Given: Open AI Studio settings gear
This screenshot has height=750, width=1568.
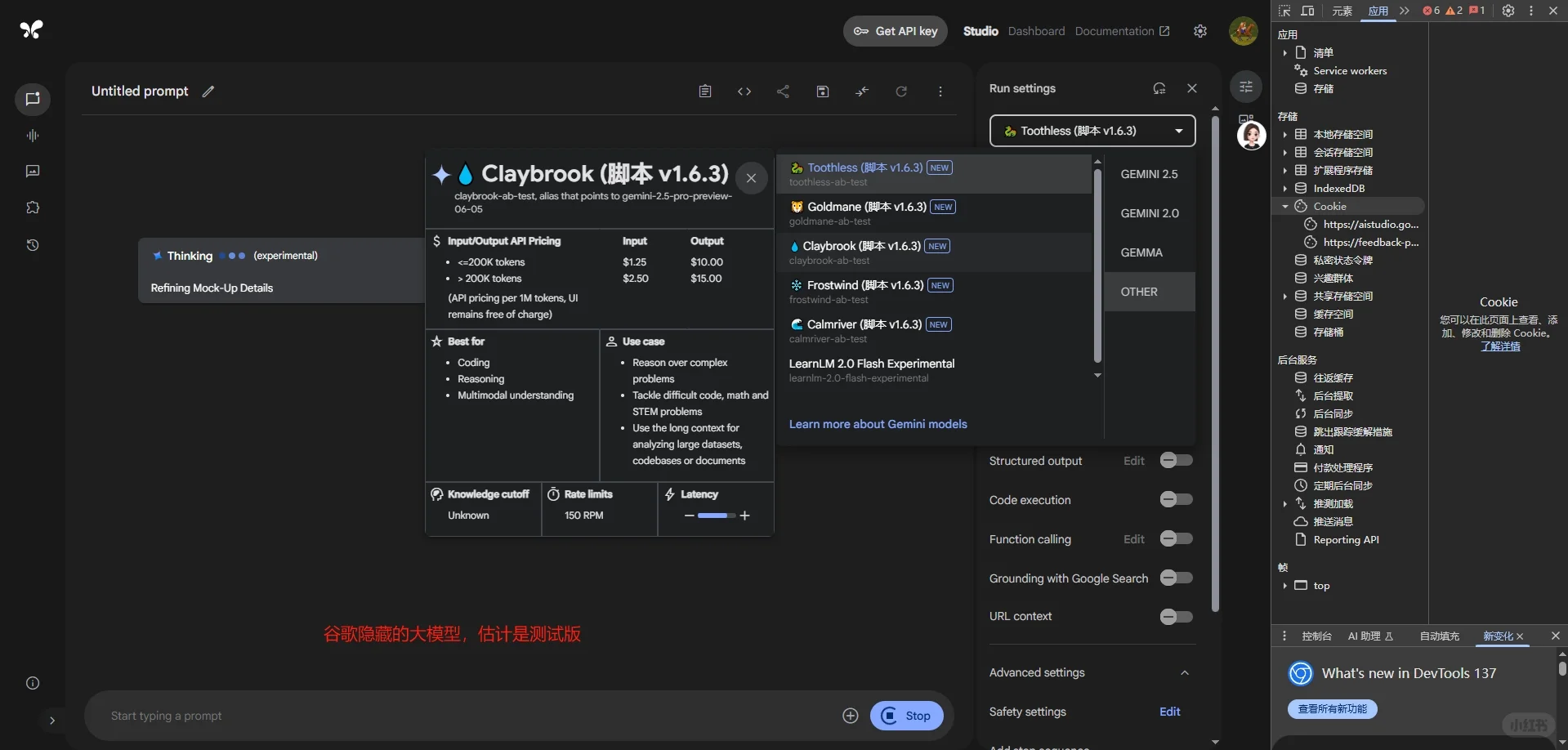Looking at the screenshot, I should (x=1200, y=31).
